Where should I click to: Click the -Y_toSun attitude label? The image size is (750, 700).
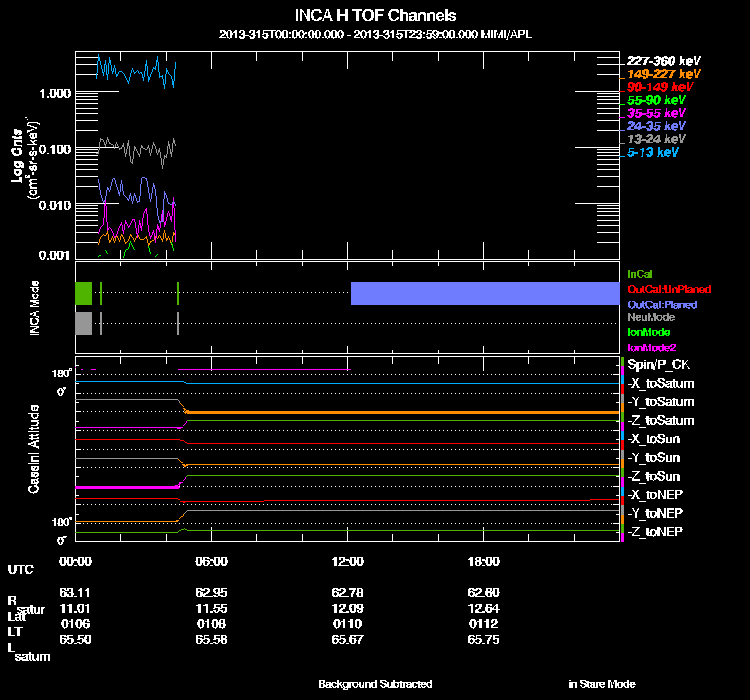pos(653,457)
